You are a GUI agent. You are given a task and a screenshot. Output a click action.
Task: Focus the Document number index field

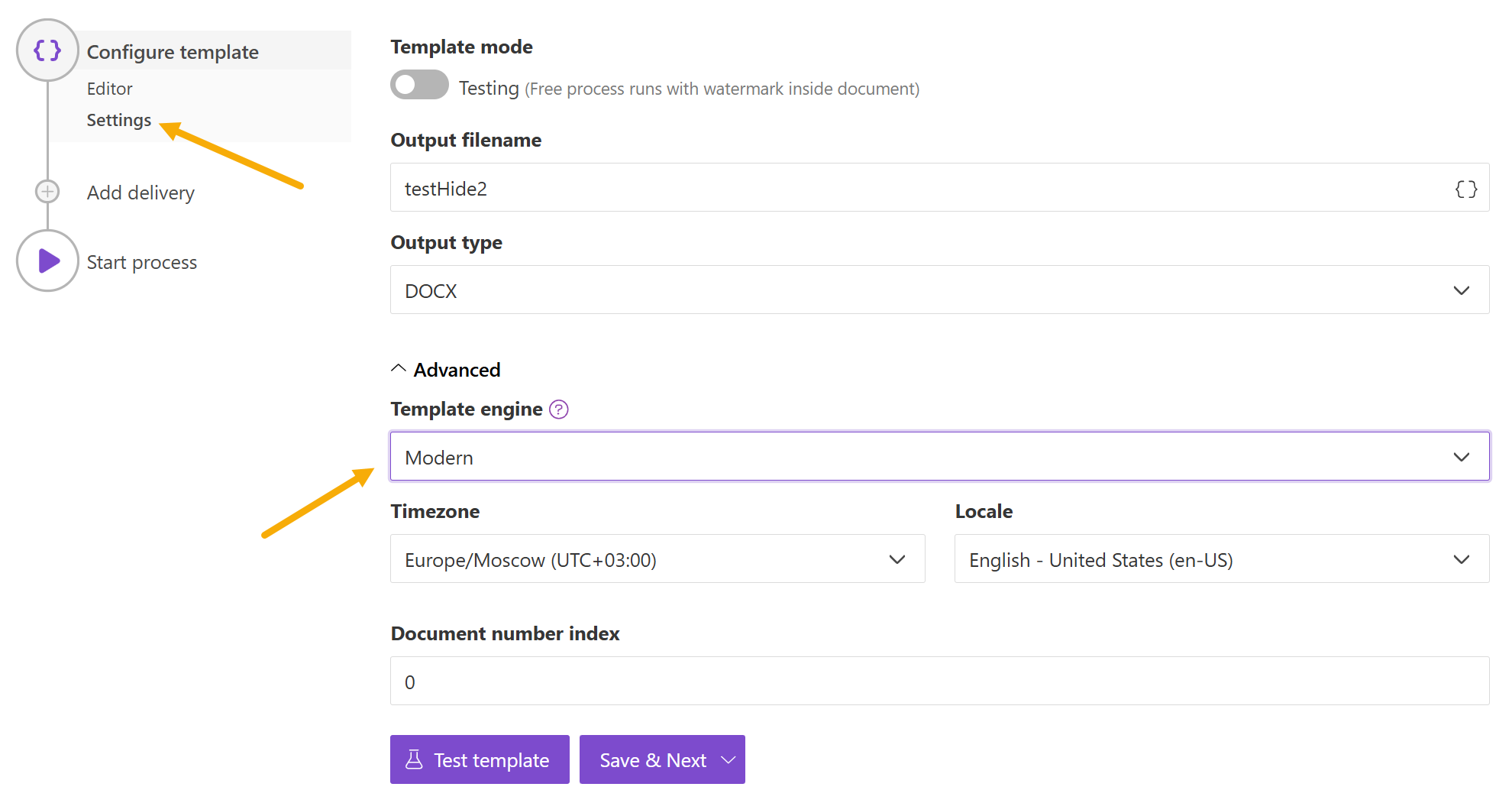click(x=939, y=682)
